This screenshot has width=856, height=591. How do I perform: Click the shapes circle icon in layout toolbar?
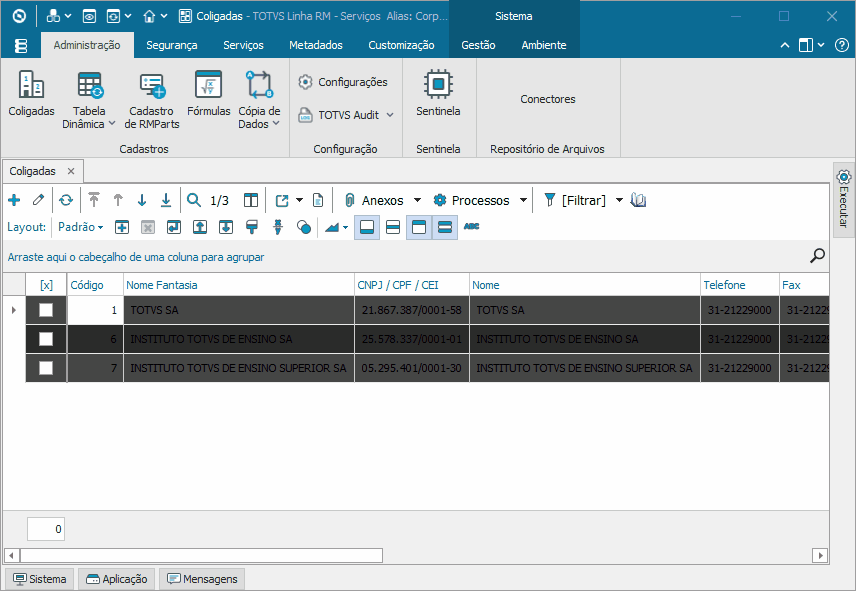tap(304, 227)
